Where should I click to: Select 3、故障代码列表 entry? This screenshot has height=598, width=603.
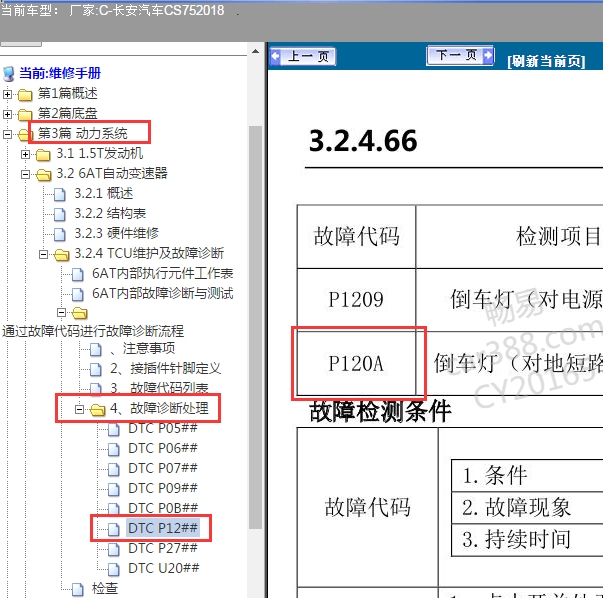tap(159, 388)
